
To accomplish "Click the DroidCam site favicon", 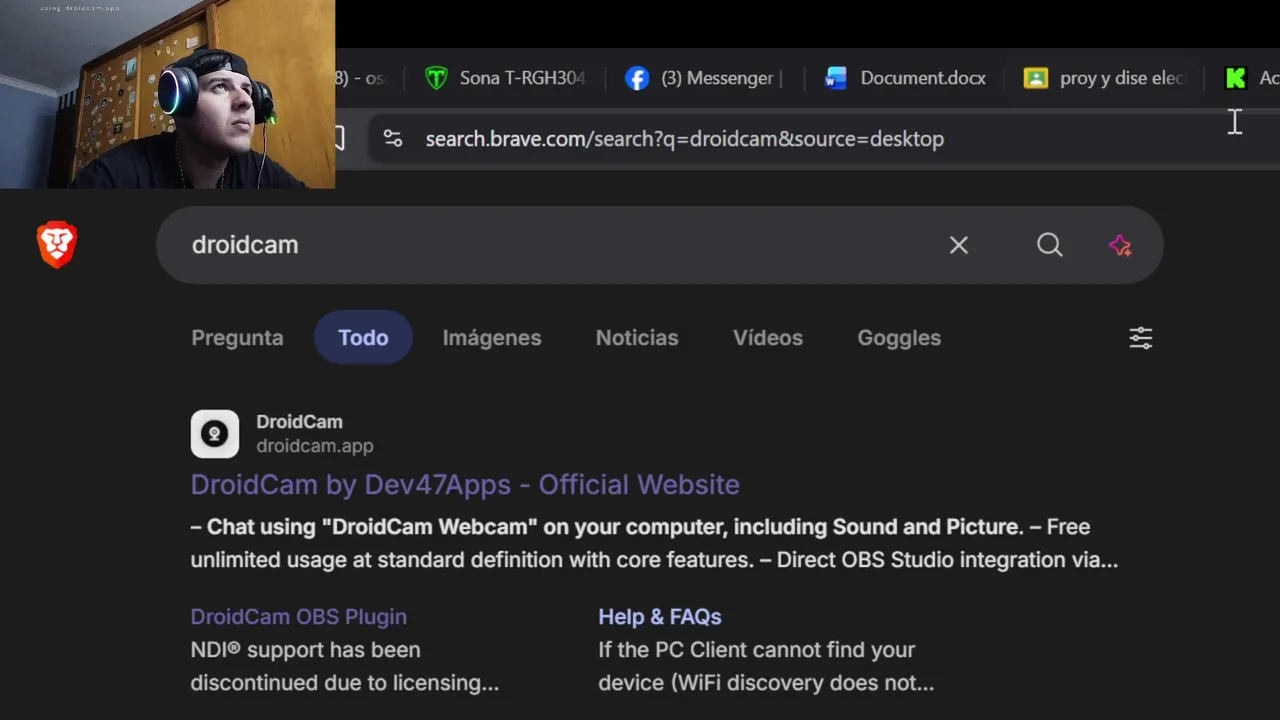I will [x=215, y=434].
